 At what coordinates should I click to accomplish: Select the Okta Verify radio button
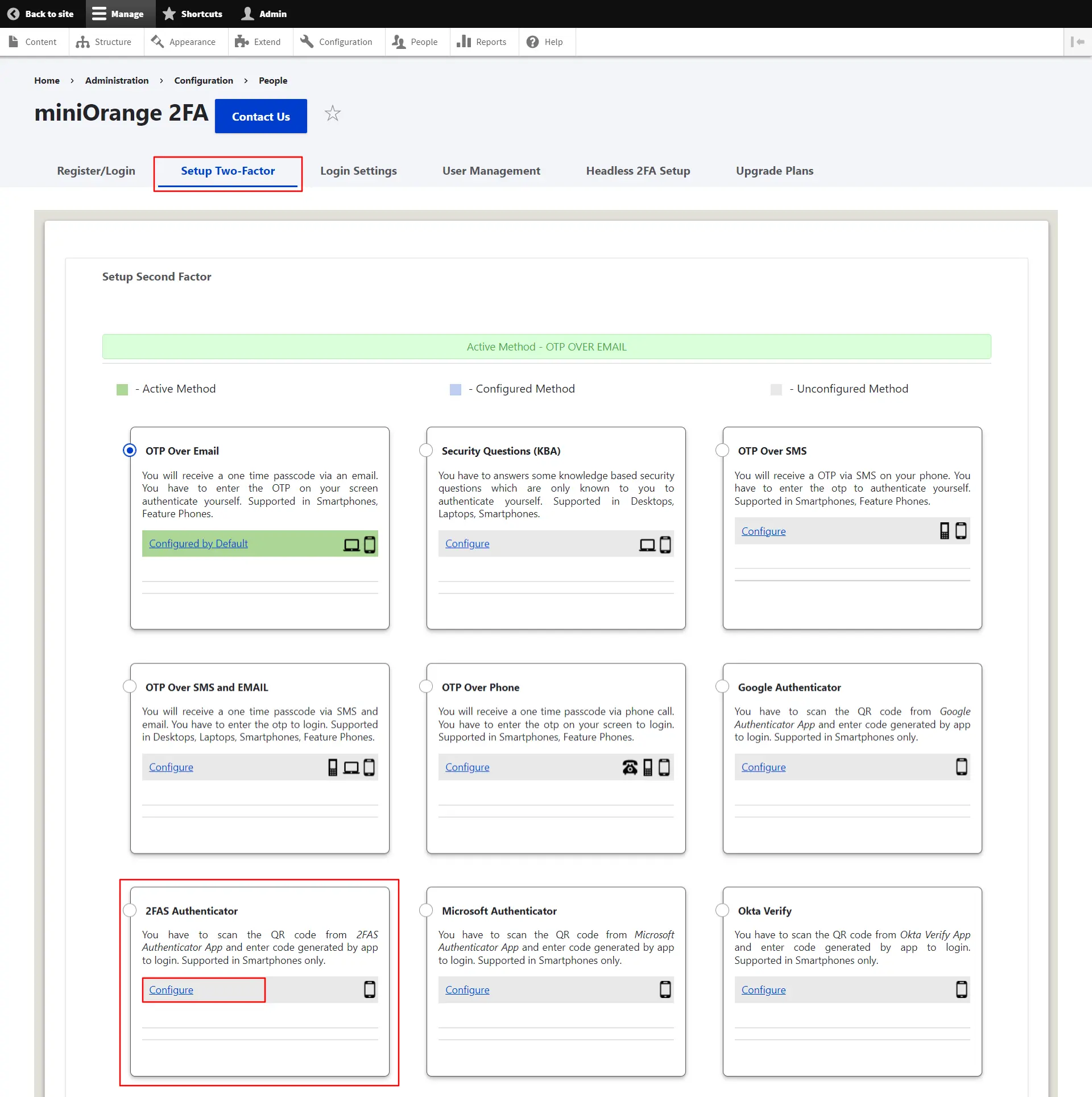pyautogui.click(x=722, y=910)
